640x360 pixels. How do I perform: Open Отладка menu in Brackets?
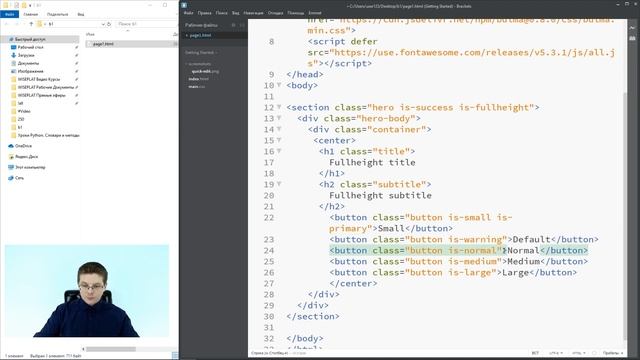pyautogui.click(x=276, y=13)
